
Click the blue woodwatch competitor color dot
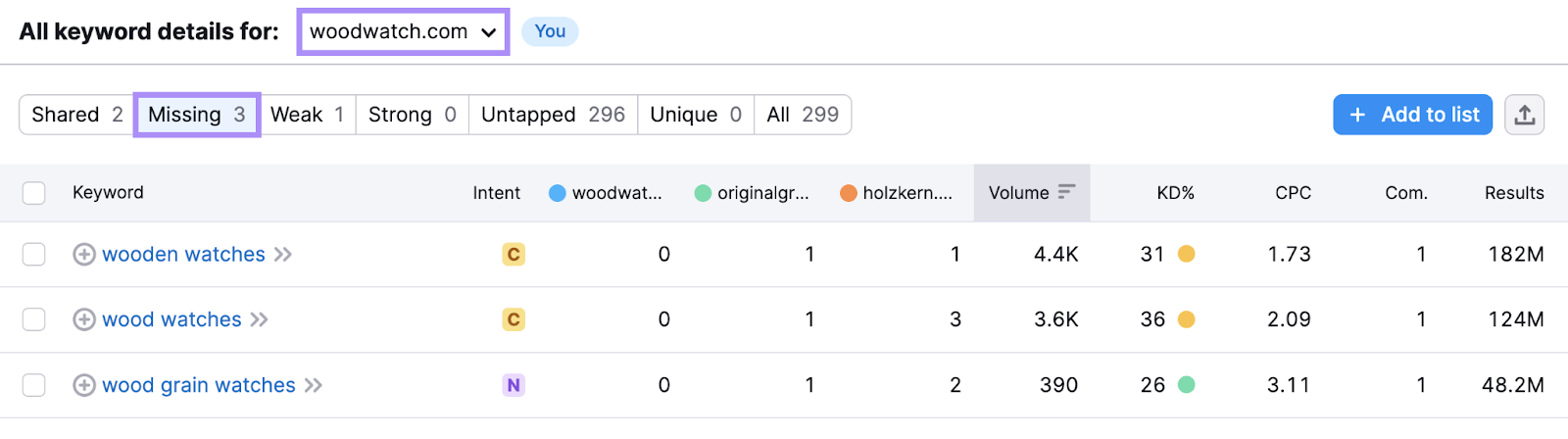pos(558,193)
